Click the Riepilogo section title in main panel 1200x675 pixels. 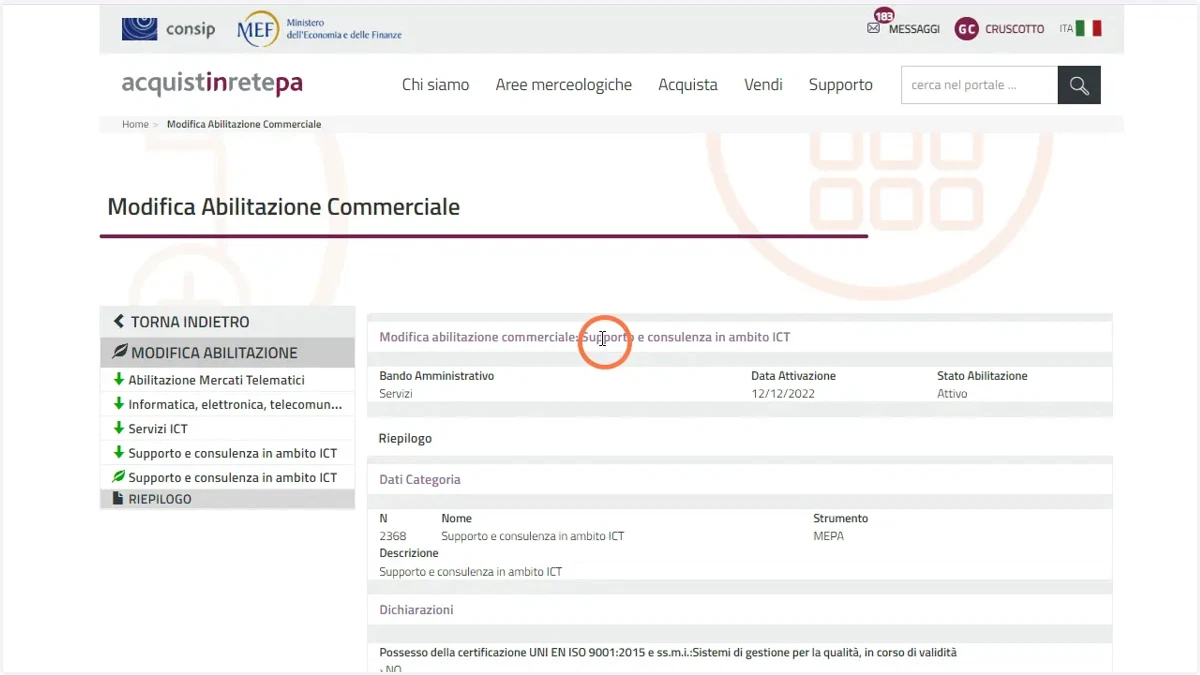(x=405, y=438)
